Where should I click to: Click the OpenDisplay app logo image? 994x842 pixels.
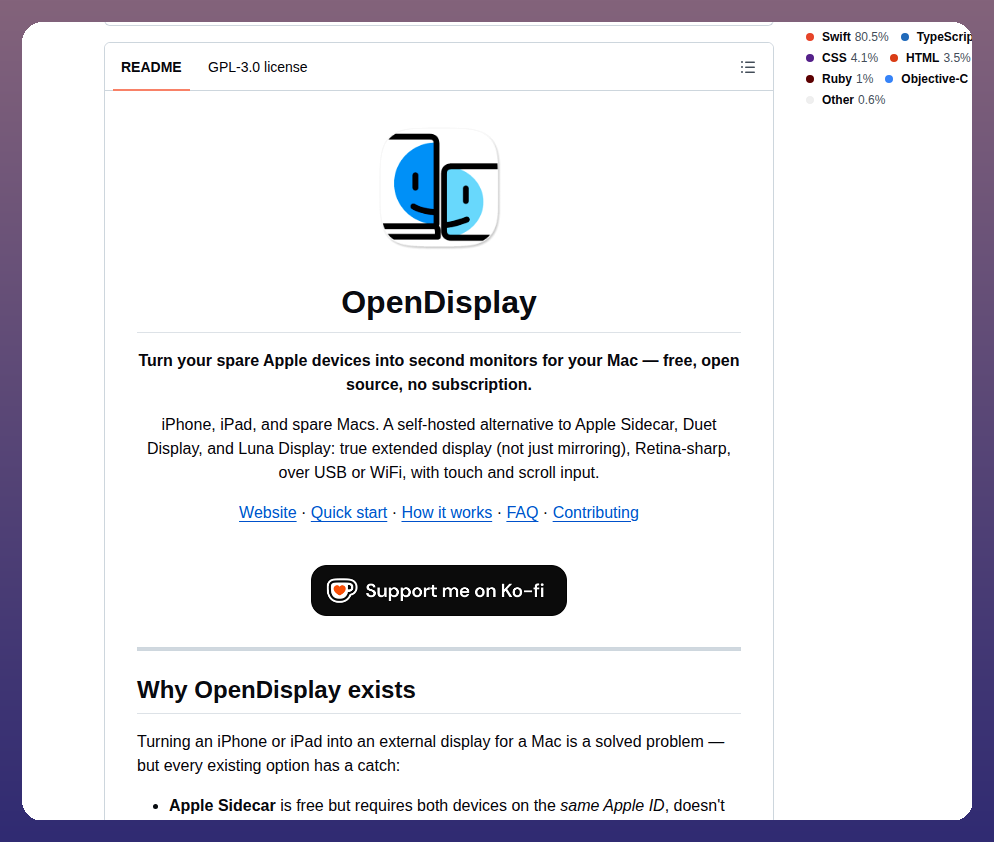(x=439, y=188)
